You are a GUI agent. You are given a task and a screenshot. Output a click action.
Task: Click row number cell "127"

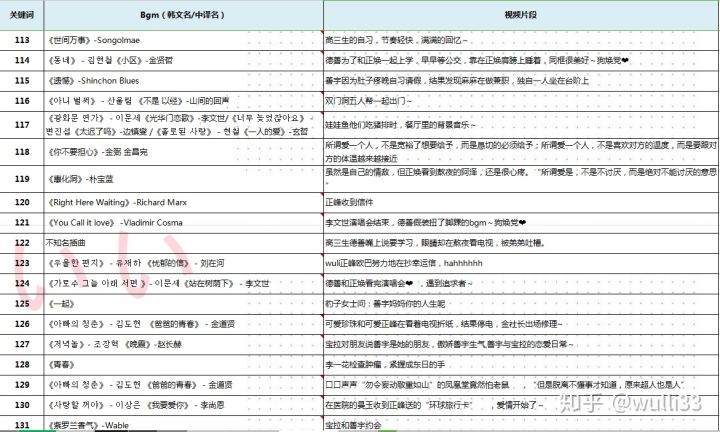22,344
